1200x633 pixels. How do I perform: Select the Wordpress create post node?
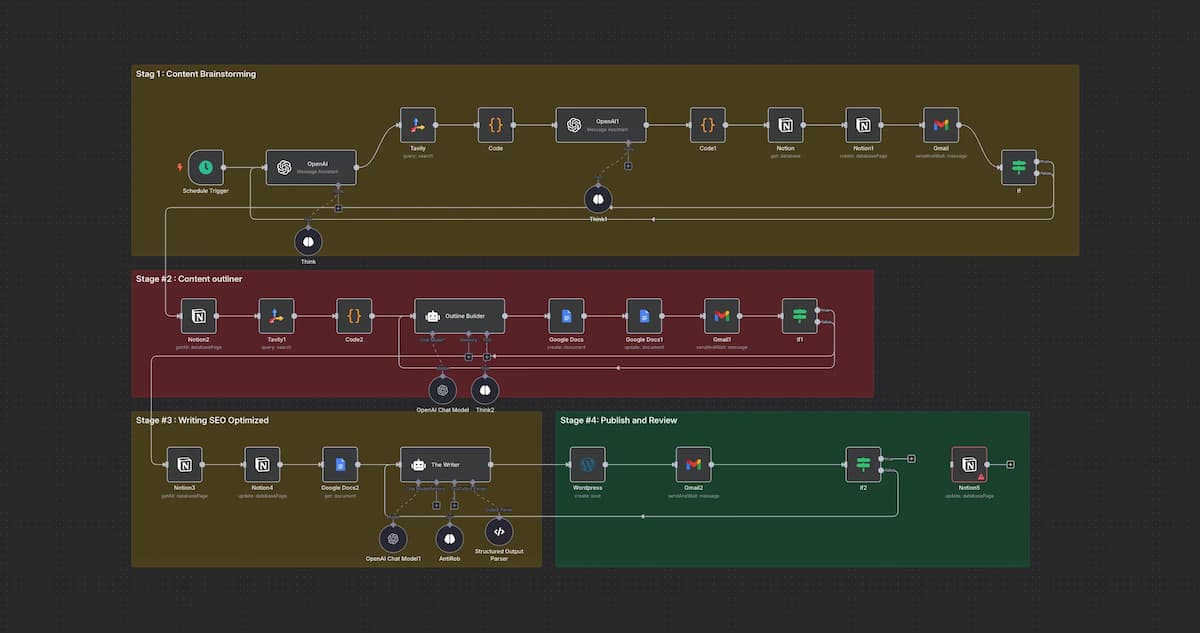[588, 464]
